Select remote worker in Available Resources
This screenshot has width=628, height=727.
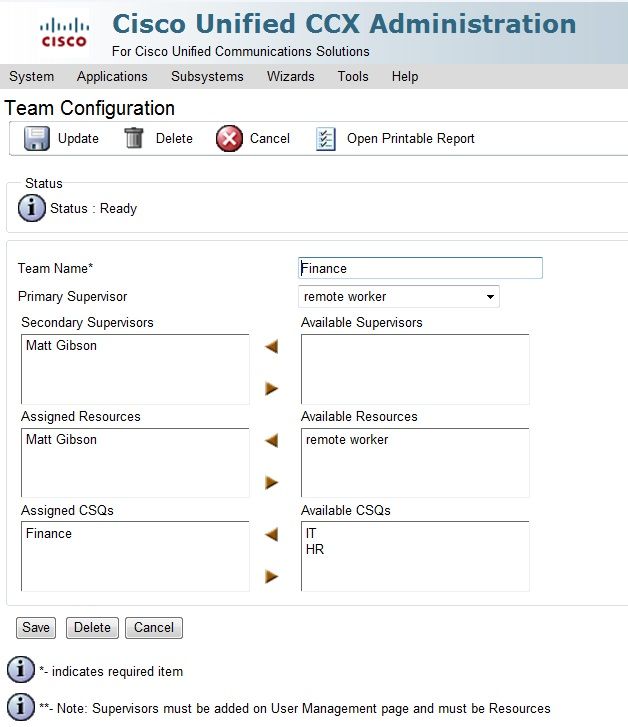pos(347,440)
